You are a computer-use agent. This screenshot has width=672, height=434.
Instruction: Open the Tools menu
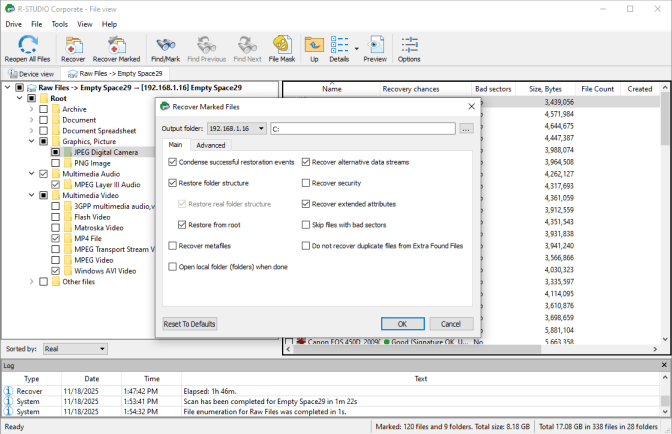pos(60,23)
